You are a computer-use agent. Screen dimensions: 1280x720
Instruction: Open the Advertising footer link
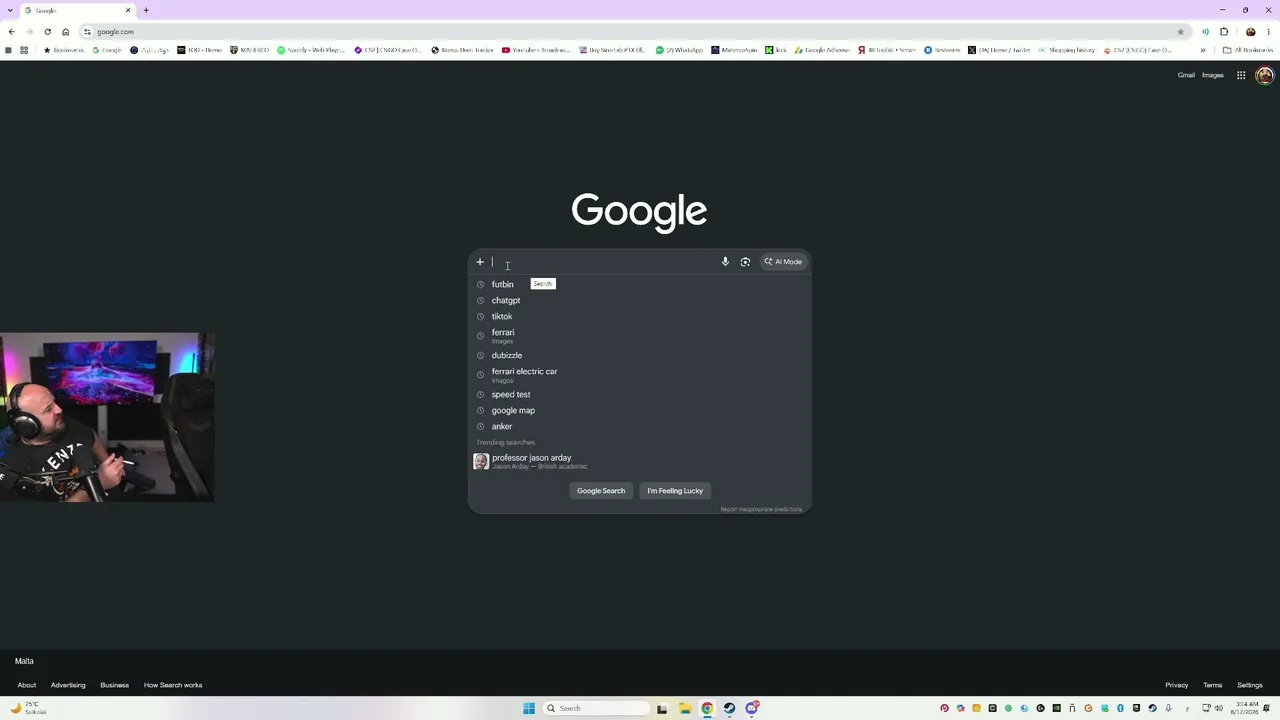[68, 685]
